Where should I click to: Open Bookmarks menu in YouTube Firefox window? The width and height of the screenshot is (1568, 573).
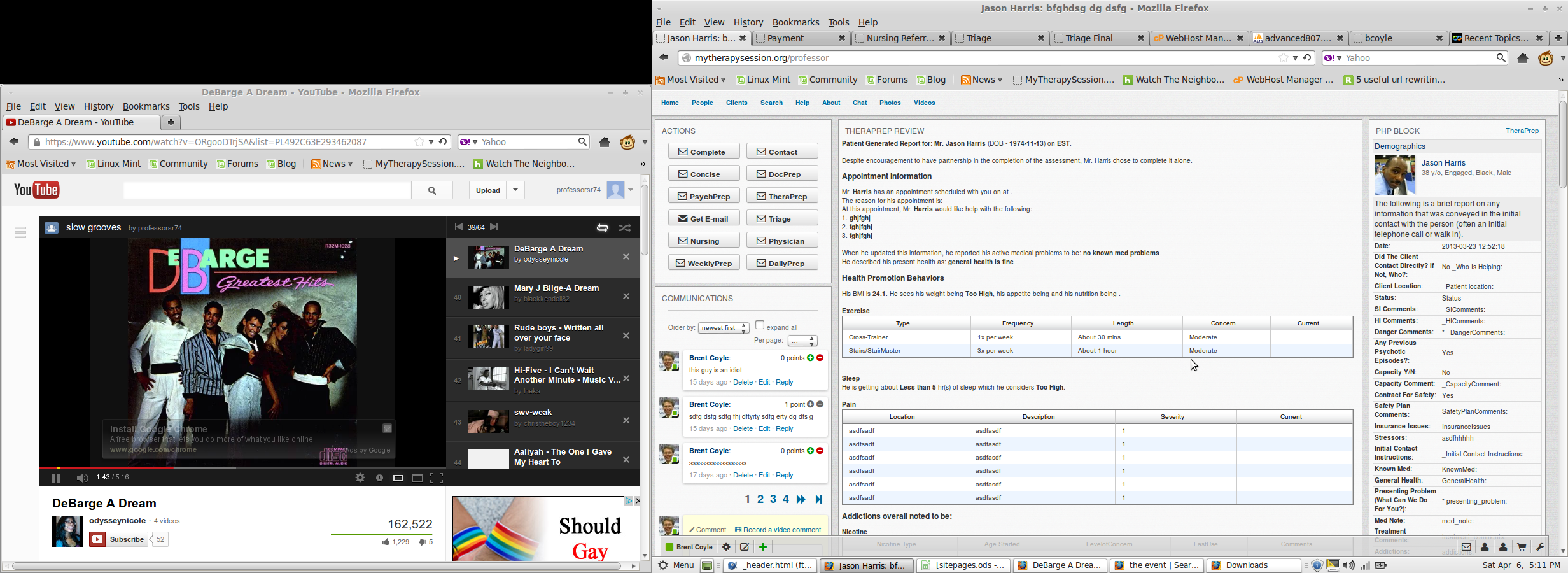[x=146, y=107]
